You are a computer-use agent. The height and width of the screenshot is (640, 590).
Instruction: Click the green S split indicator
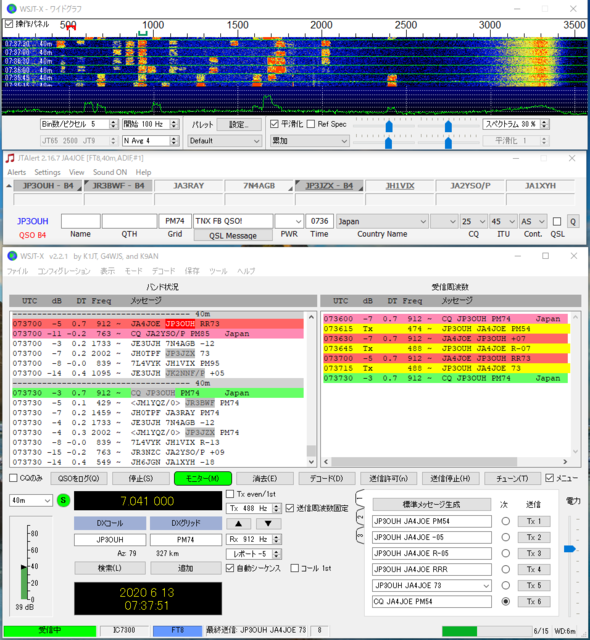(63, 500)
